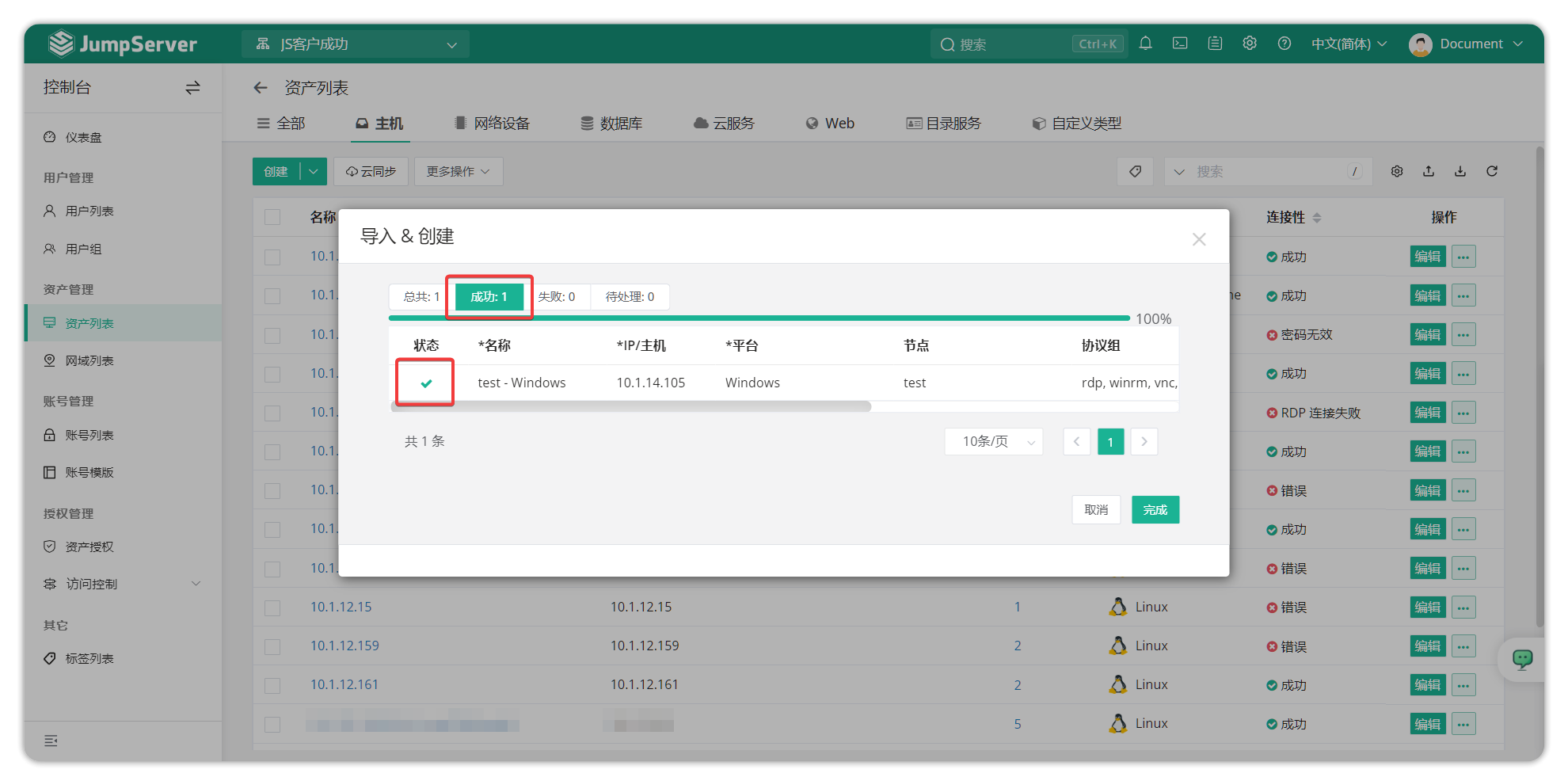Open the chat assistant floating icon
This screenshot has width=1568, height=777.
[1522, 659]
